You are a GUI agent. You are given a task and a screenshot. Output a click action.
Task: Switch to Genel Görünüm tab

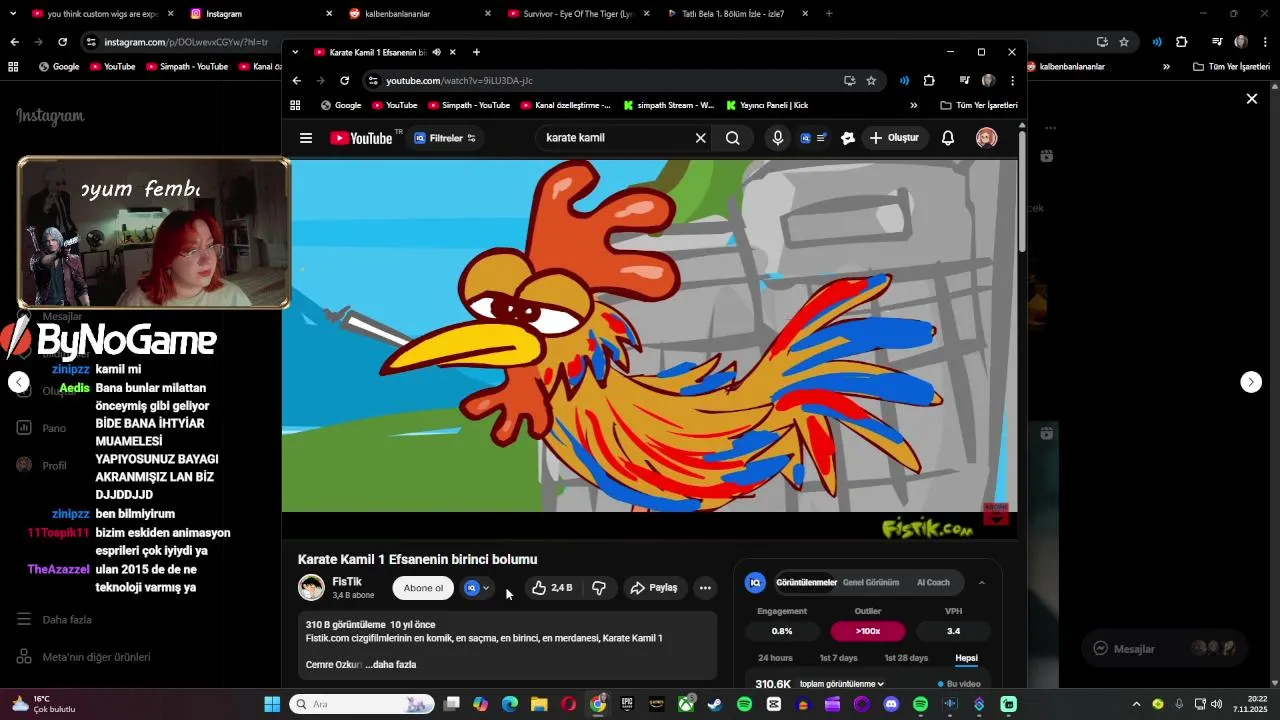click(x=871, y=583)
